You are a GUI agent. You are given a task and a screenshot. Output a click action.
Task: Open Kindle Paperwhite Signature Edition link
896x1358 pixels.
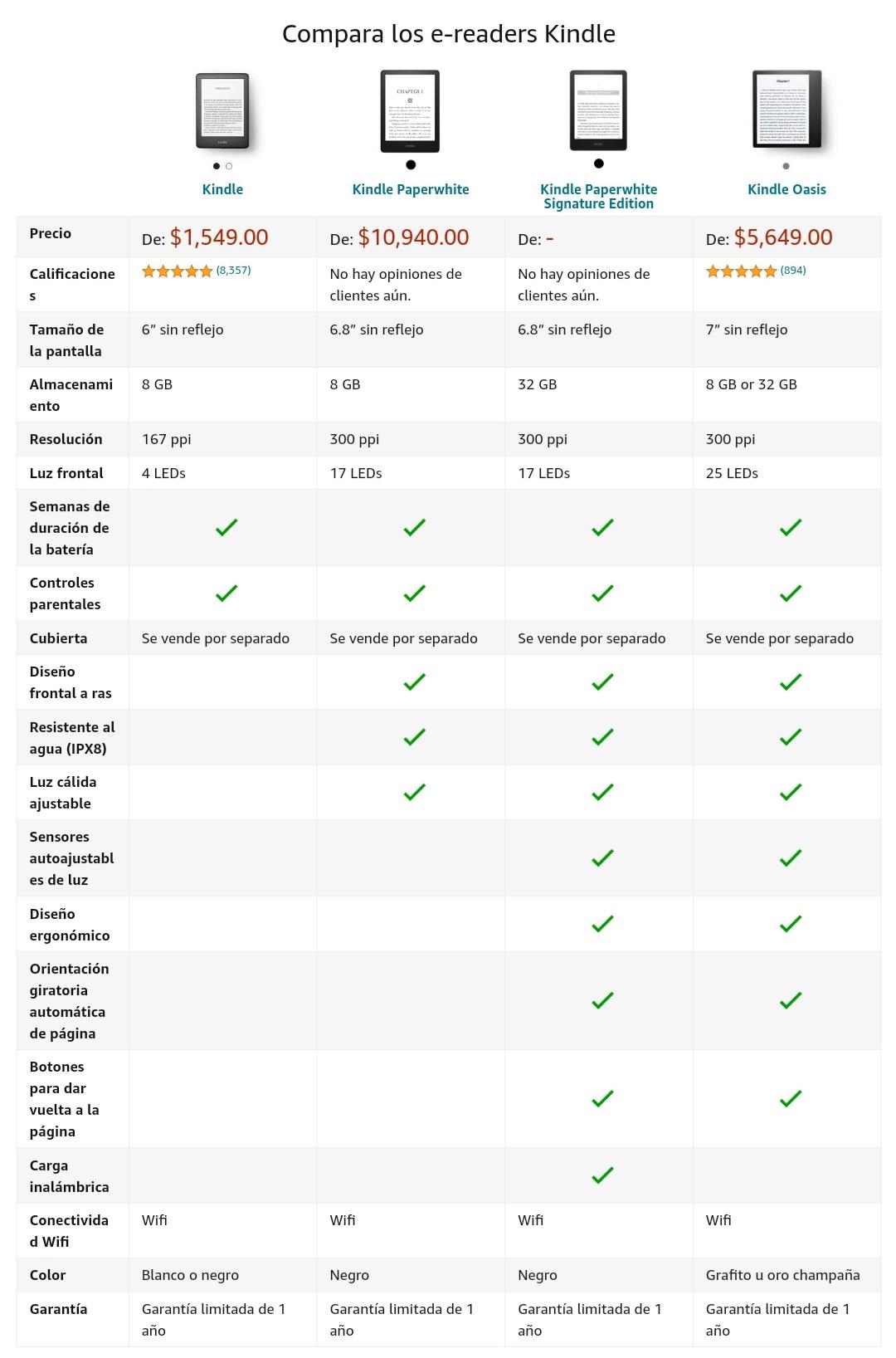coord(598,196)
